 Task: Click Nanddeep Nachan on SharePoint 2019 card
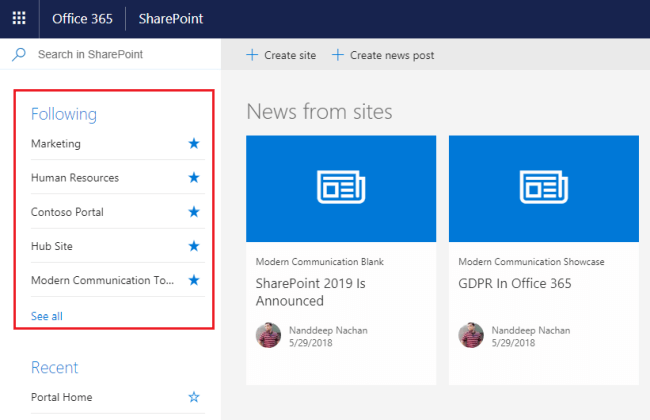[328, 330]
